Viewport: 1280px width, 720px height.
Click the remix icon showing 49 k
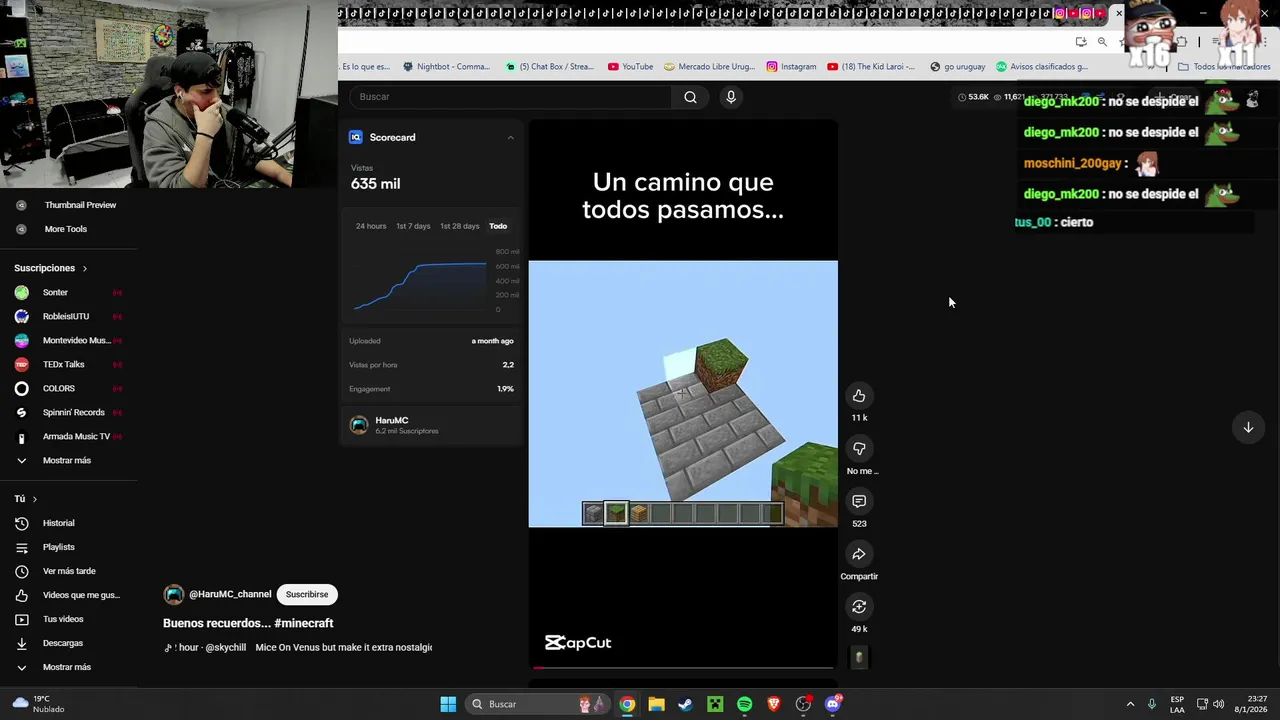coord(859,607)
